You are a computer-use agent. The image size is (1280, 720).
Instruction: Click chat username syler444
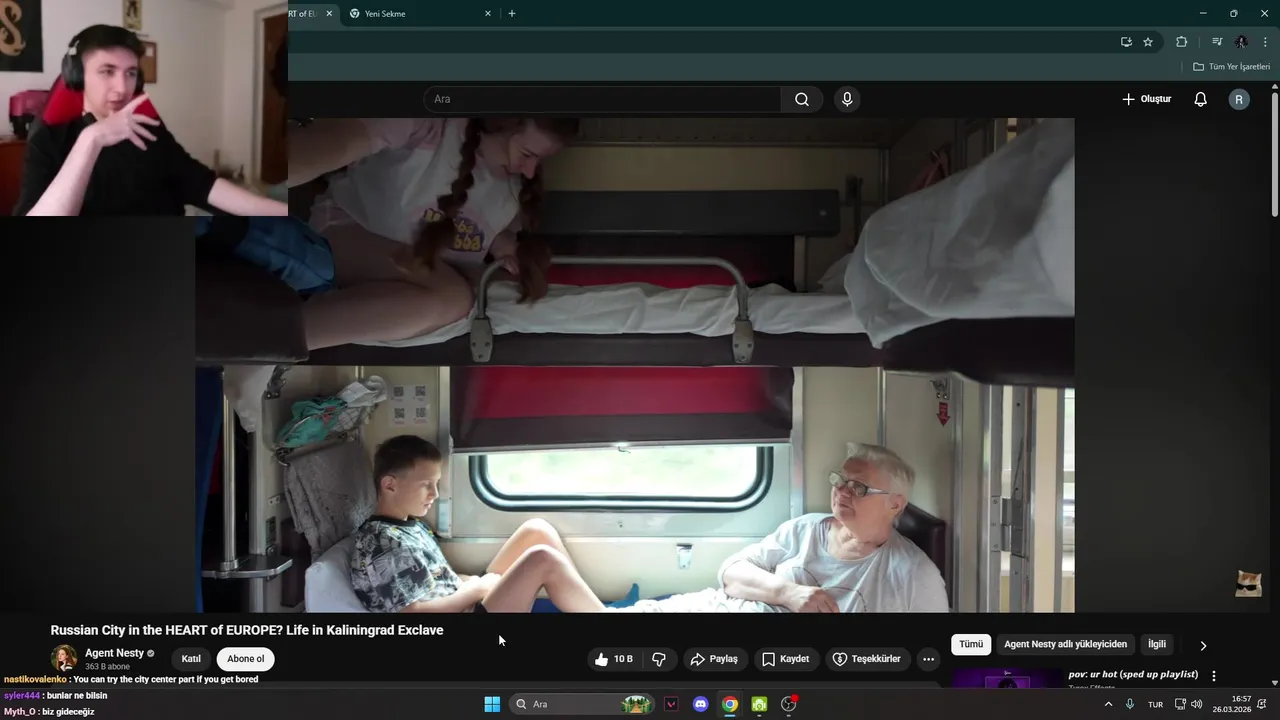point(22,696)
